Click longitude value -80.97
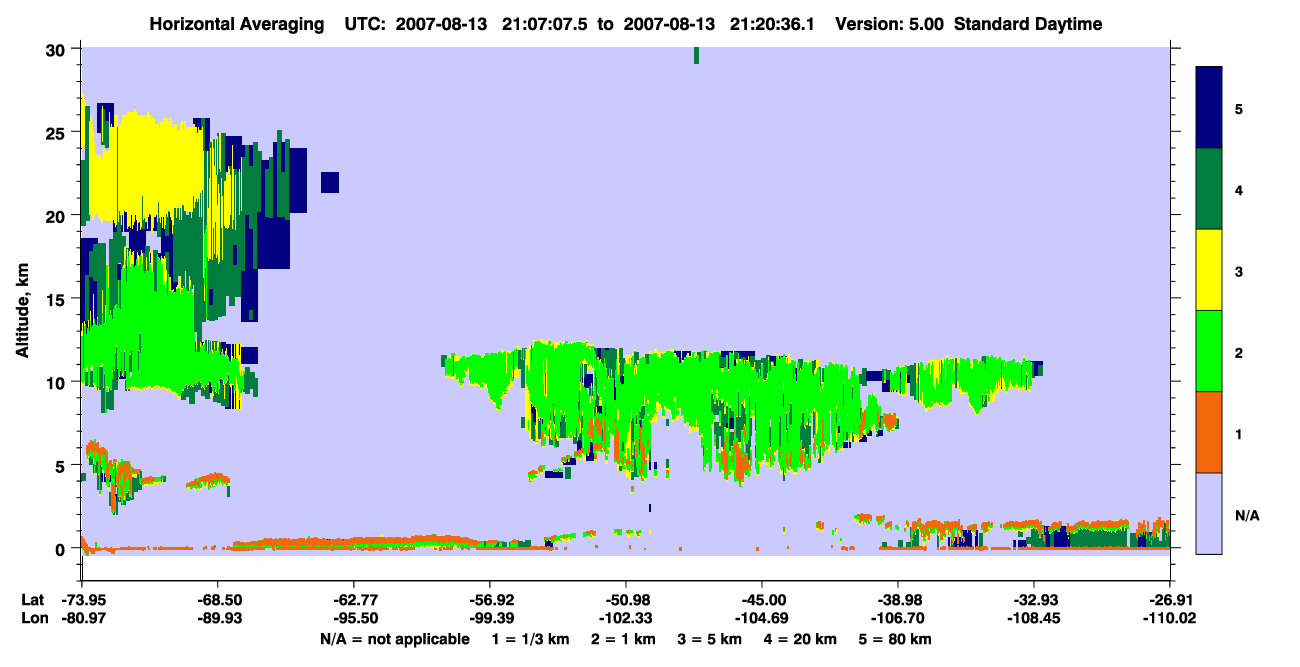1300x667 pixels. click(81, 619)
